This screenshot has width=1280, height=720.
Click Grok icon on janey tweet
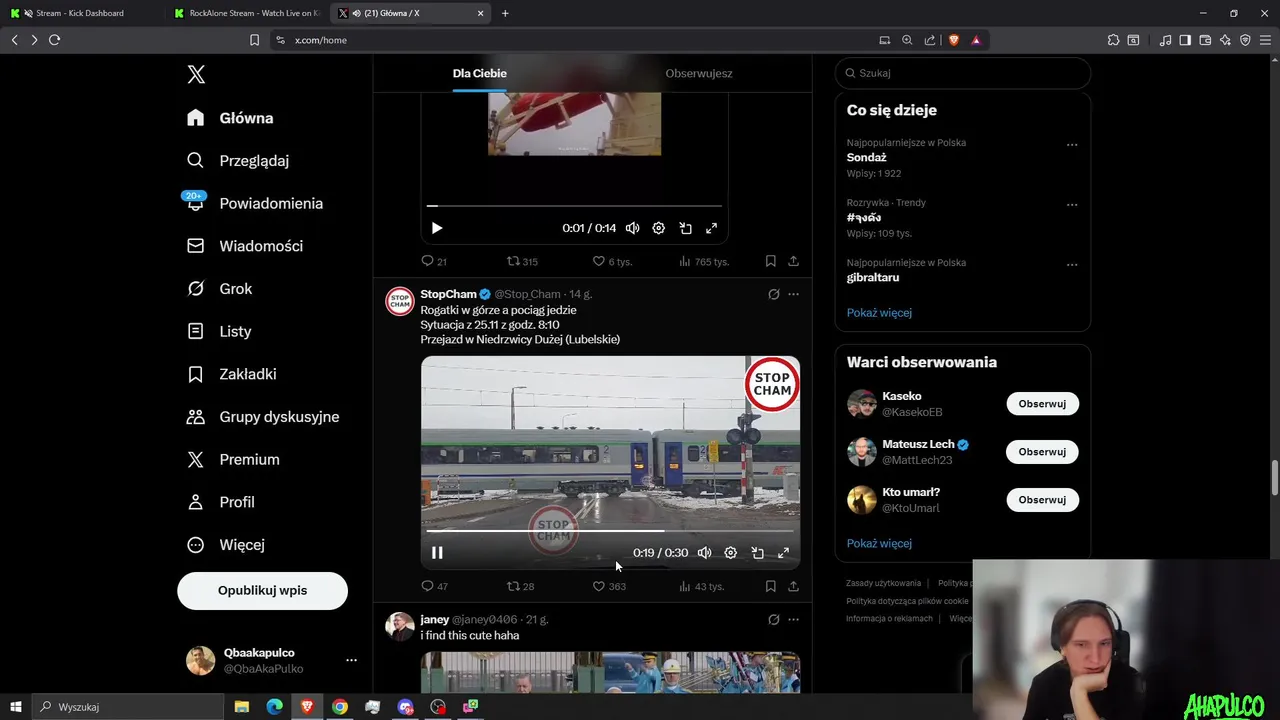[773, 619]
